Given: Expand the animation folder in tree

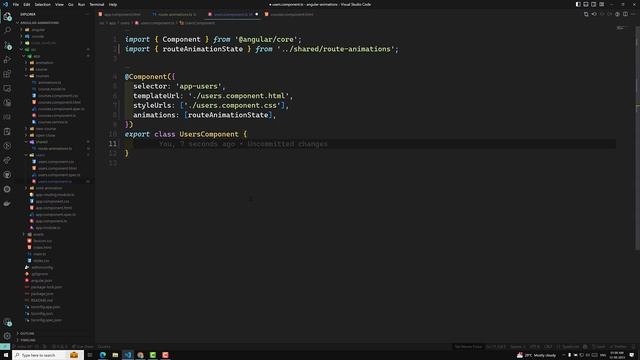Looking at the screenshot, I should 44,63.
